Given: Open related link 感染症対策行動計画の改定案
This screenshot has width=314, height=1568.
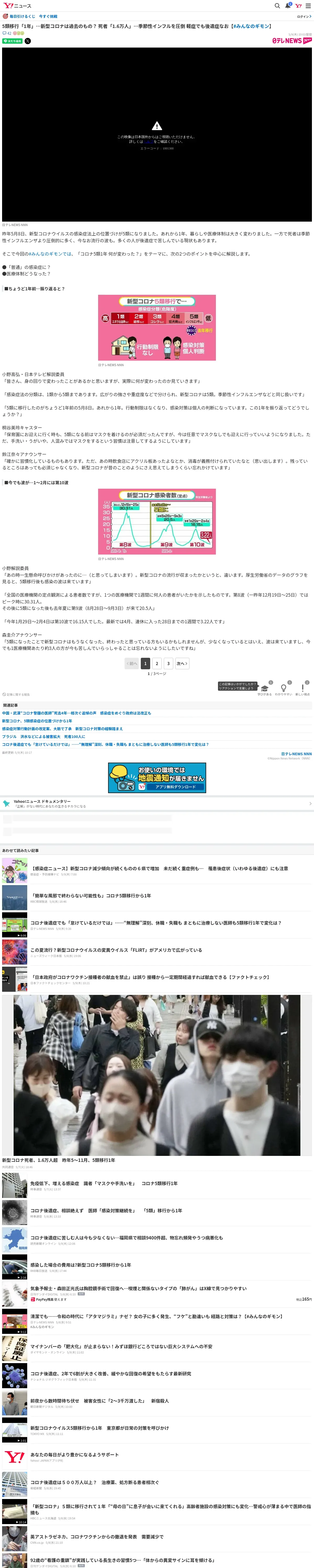Looking at the screenshot, I should [x=62, y=729].
